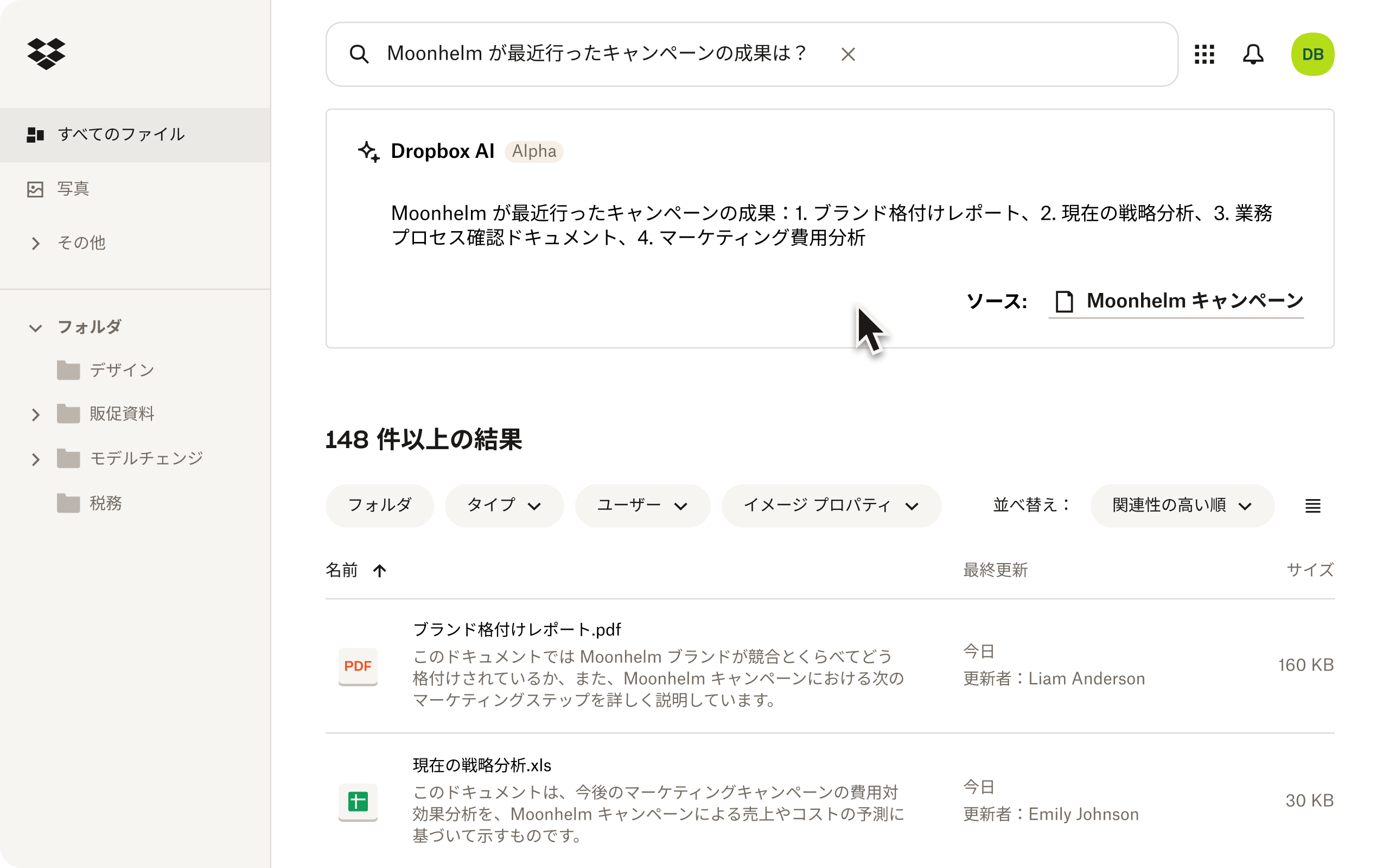The image size is (1389, 868).
Task: Click the Dropbox logo
Action: pos(46,54)
